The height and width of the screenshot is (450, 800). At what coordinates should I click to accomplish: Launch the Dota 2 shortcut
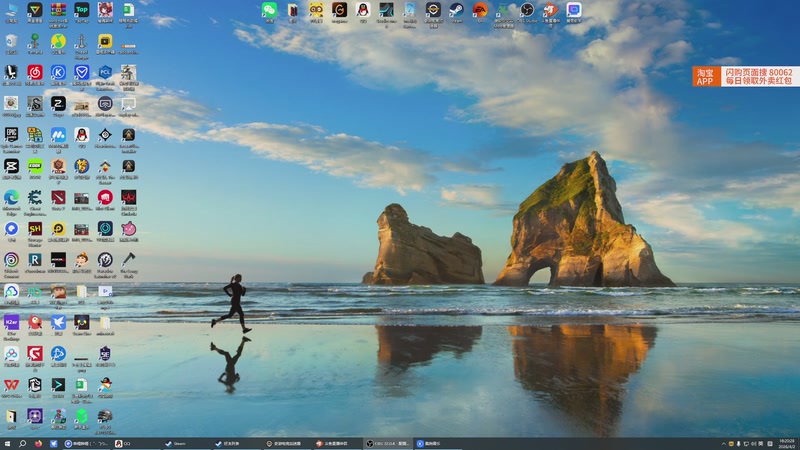point(58,198)
